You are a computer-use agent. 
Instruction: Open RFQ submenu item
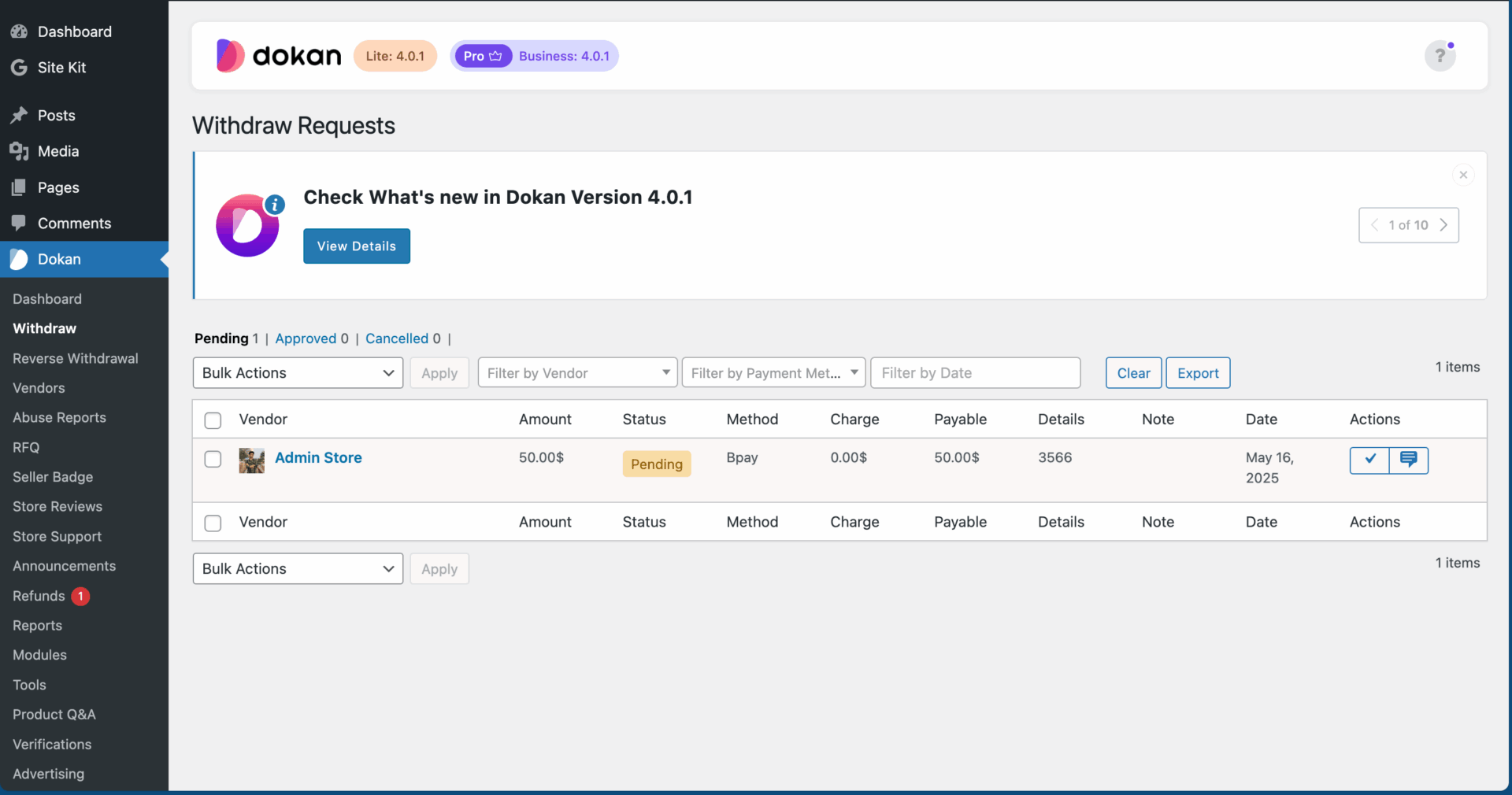pyautogui.click(x=26, y=447)
